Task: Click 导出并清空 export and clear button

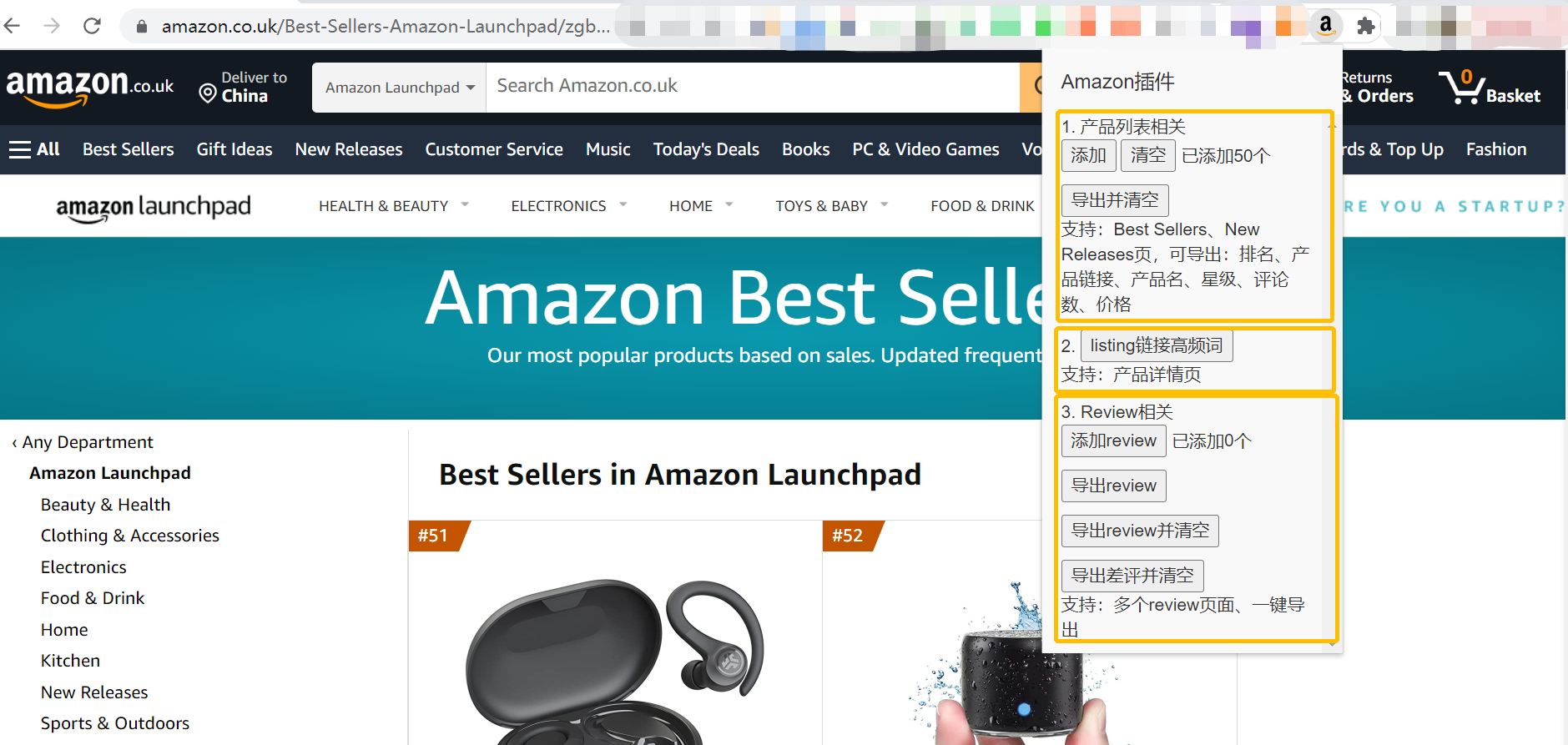Action: (1115, 200)
